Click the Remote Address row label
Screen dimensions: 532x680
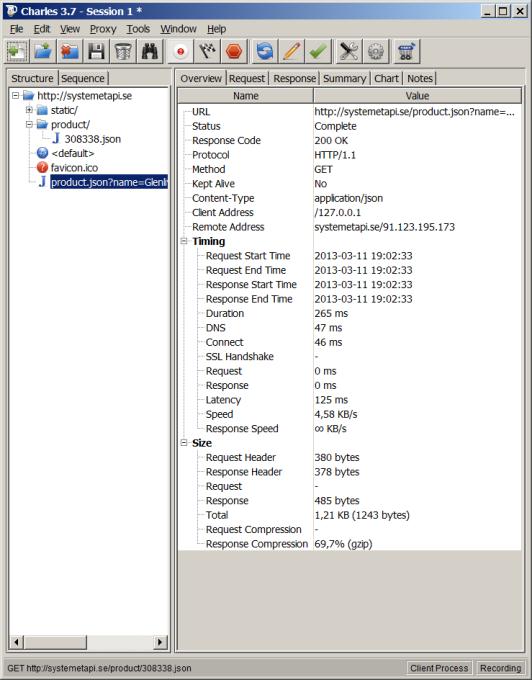(228, 227)
